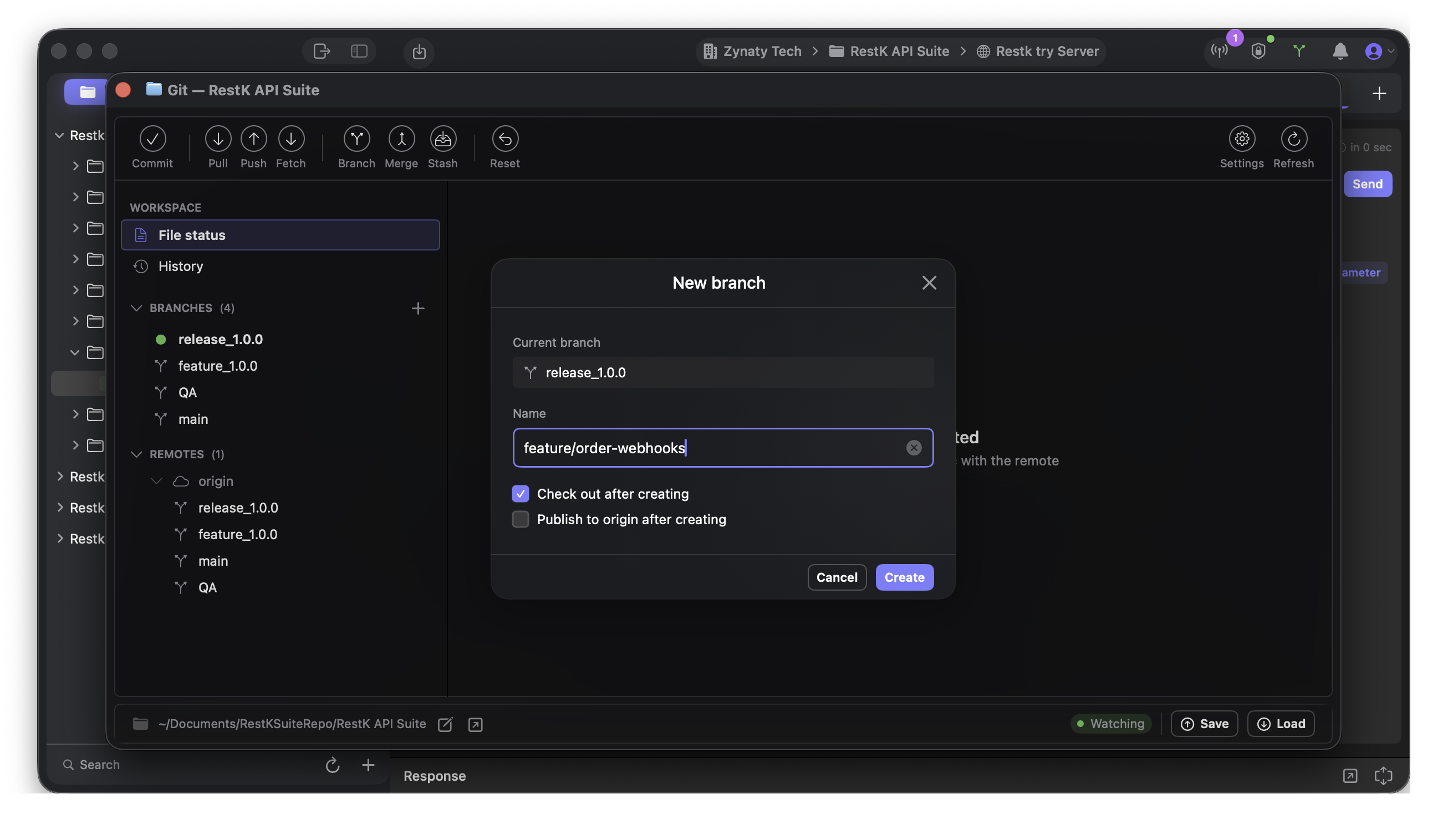The height and width of the screenshot is (840, 1448).
Task: Click the Fetch toolbar icon
Action: (290, 139)
